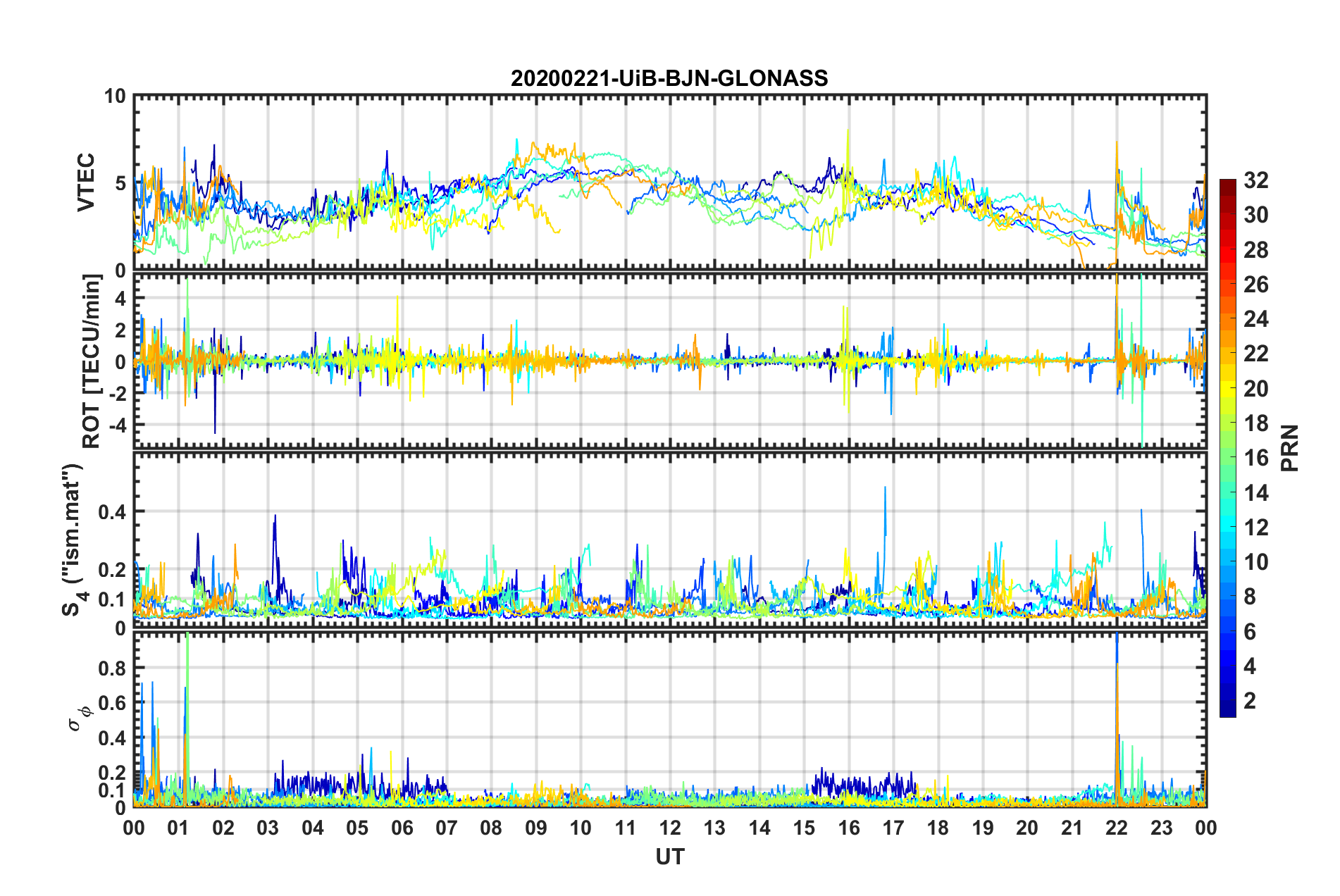Image resolution: width=1340 pixels, height=896 pixels.
Task: Click the S4 axis tick label 0.2
Action: (x=113, y=570)
